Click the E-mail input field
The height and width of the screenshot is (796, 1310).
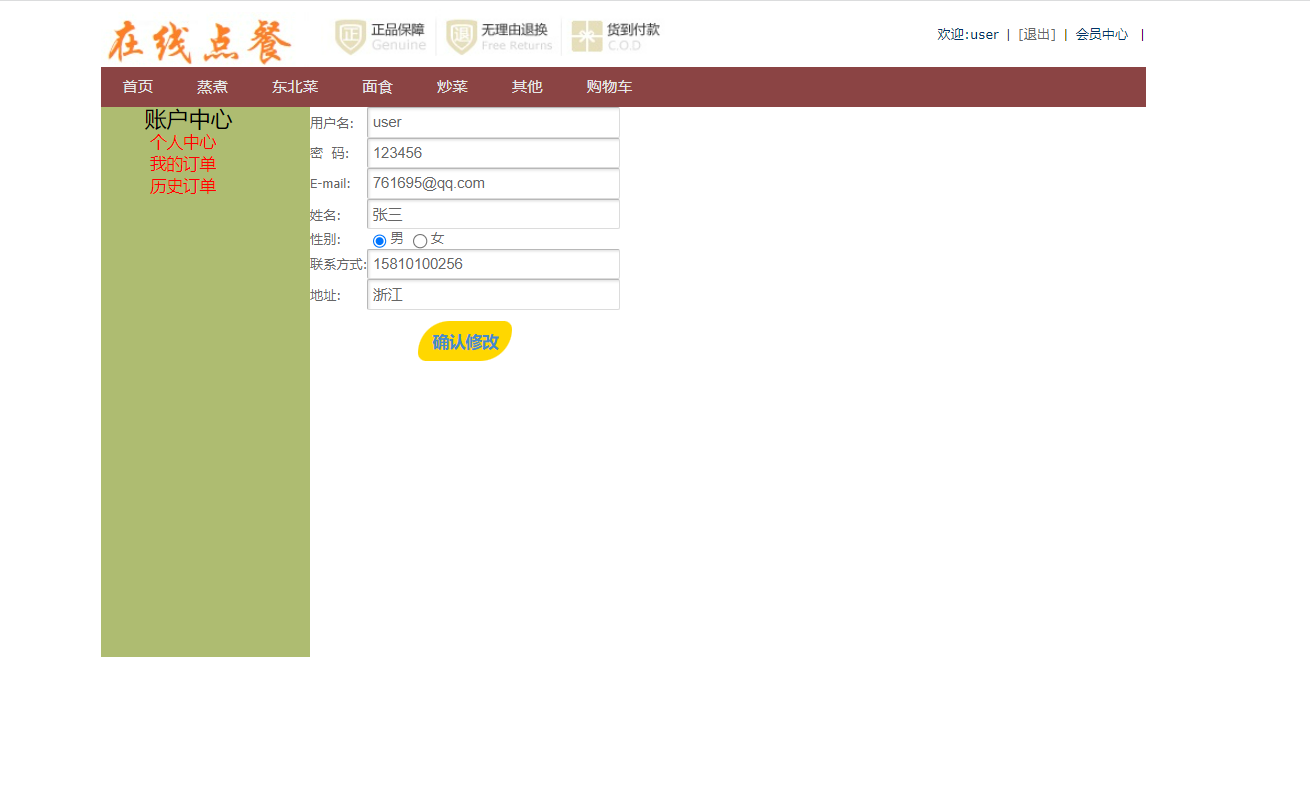coord(493,184)
